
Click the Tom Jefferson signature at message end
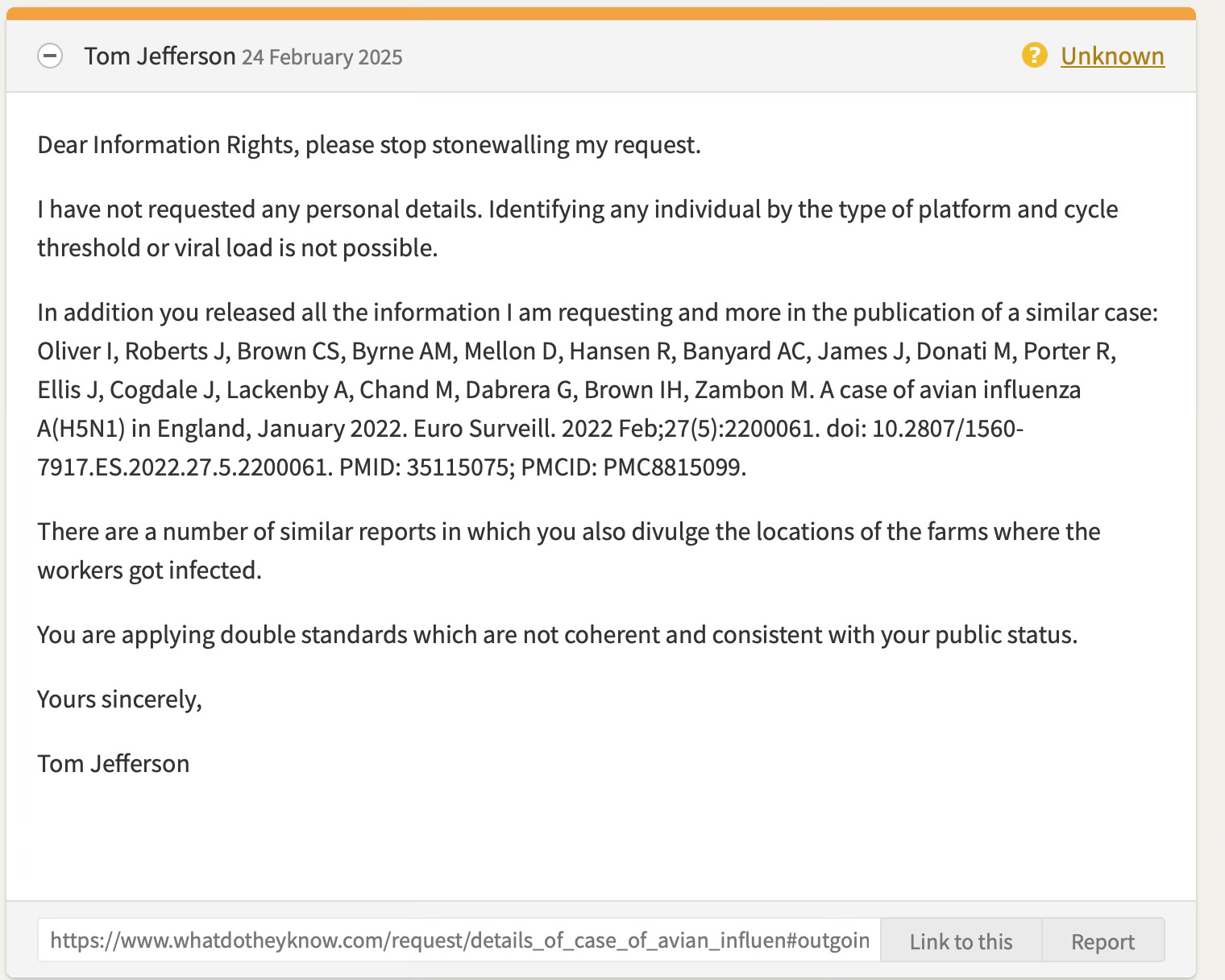tap(114, 764)
